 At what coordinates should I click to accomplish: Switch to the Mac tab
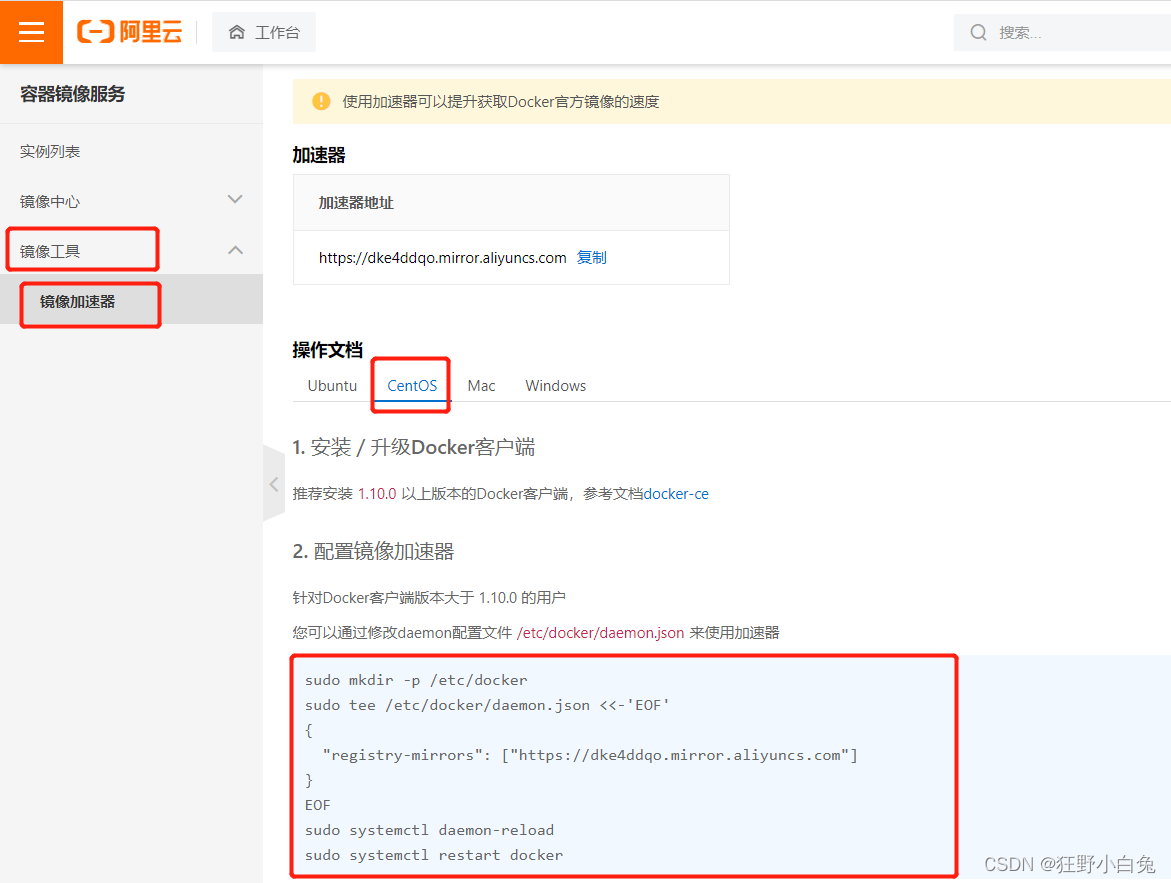click(x=481, y=385)
